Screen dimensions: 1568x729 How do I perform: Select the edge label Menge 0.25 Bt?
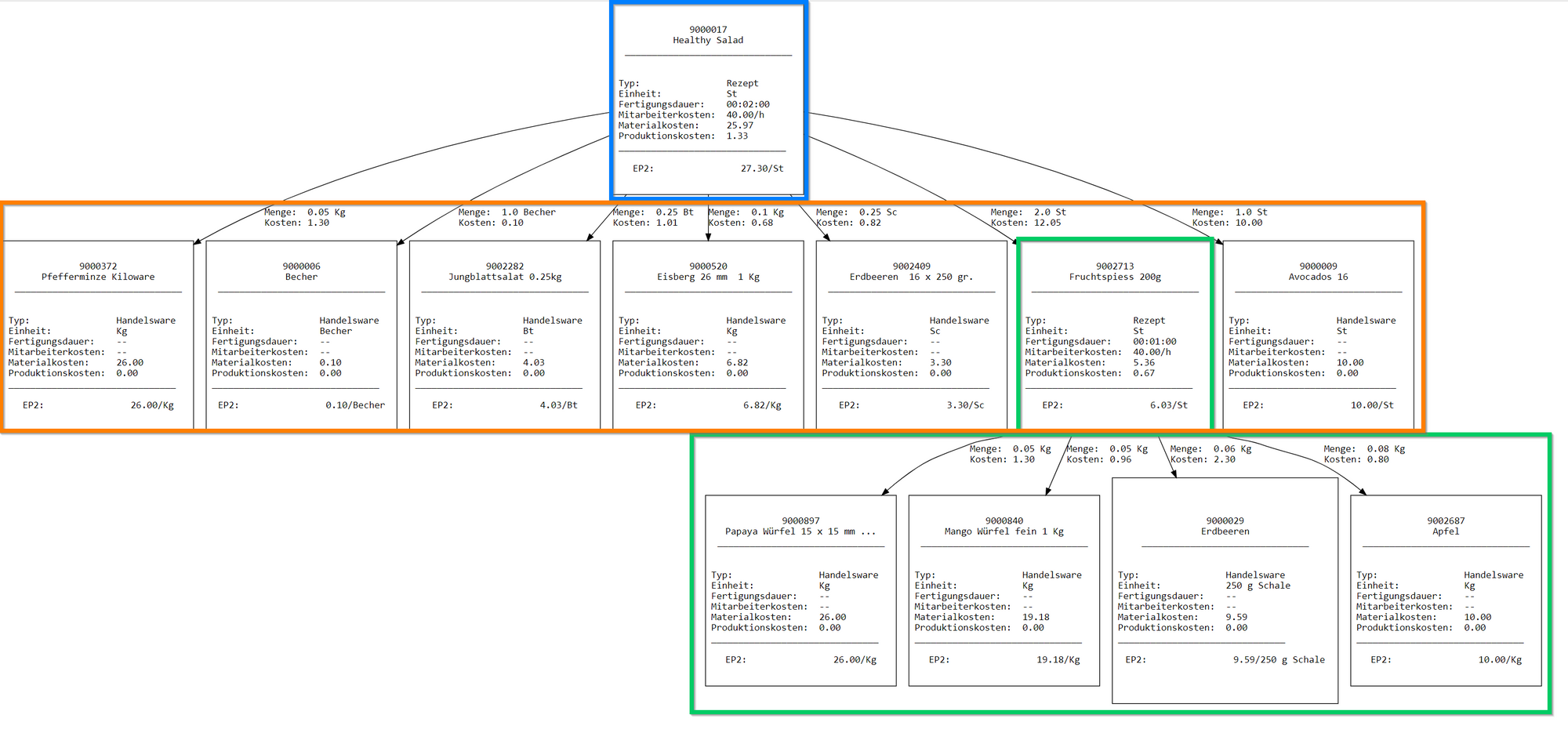click(652, 212)
